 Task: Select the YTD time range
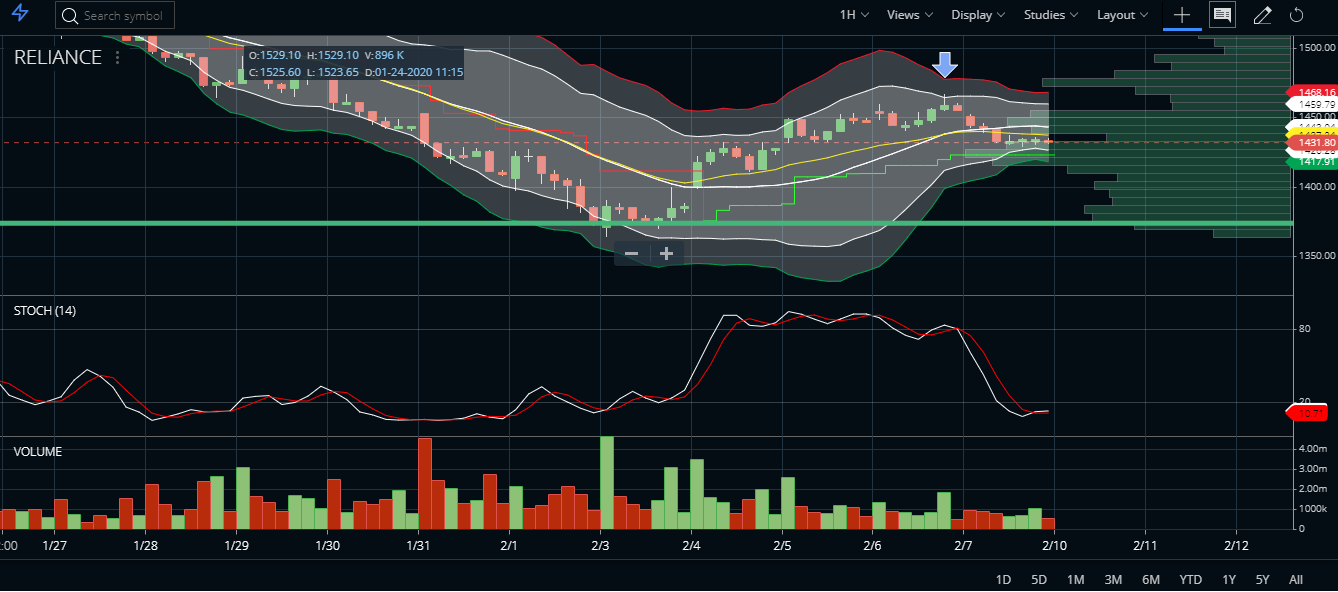(1190, 579)
